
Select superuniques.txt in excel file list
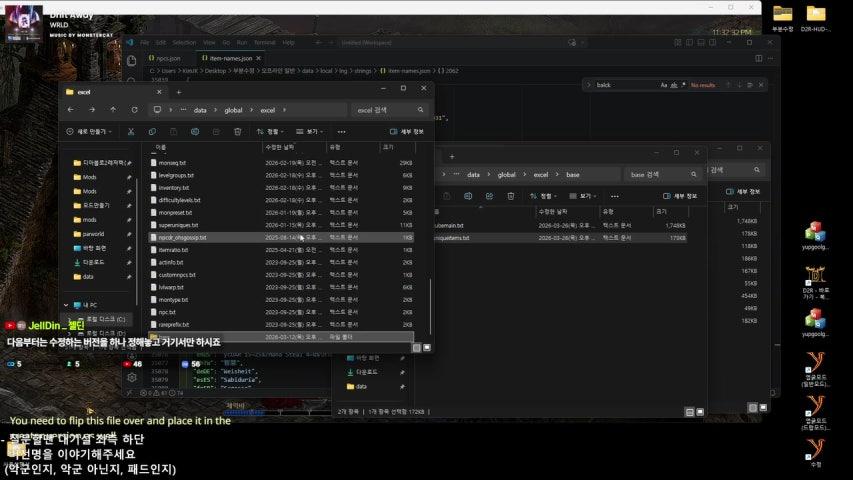pos(281,225)
